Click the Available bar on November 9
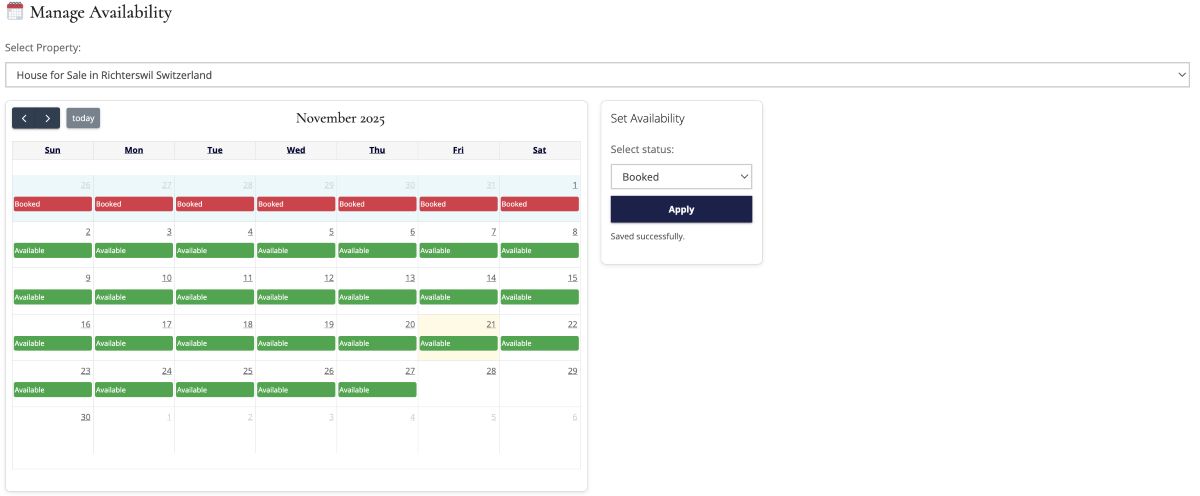Viewport: 1200px width, 496px height. (x=53, y=297)
